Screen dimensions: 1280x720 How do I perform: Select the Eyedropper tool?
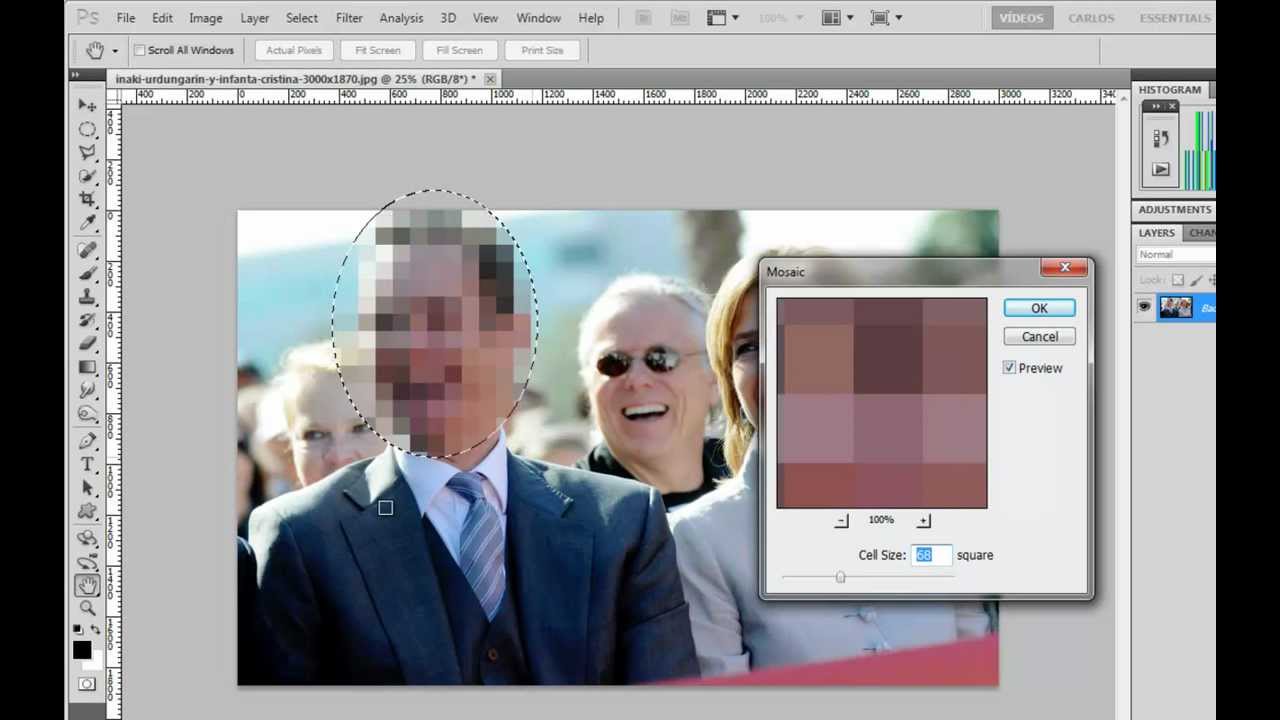(x=88, y=222)
